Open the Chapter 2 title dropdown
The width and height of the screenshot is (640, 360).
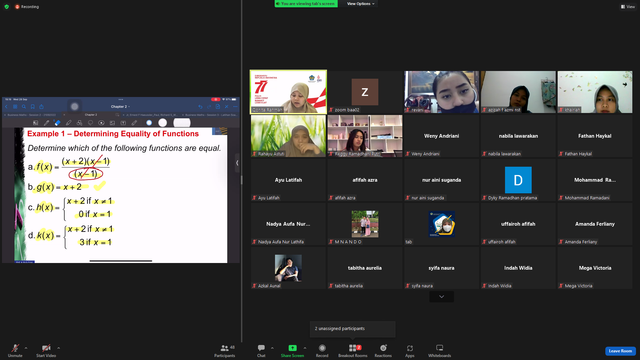pyautogui.click(x=120, y=107)
